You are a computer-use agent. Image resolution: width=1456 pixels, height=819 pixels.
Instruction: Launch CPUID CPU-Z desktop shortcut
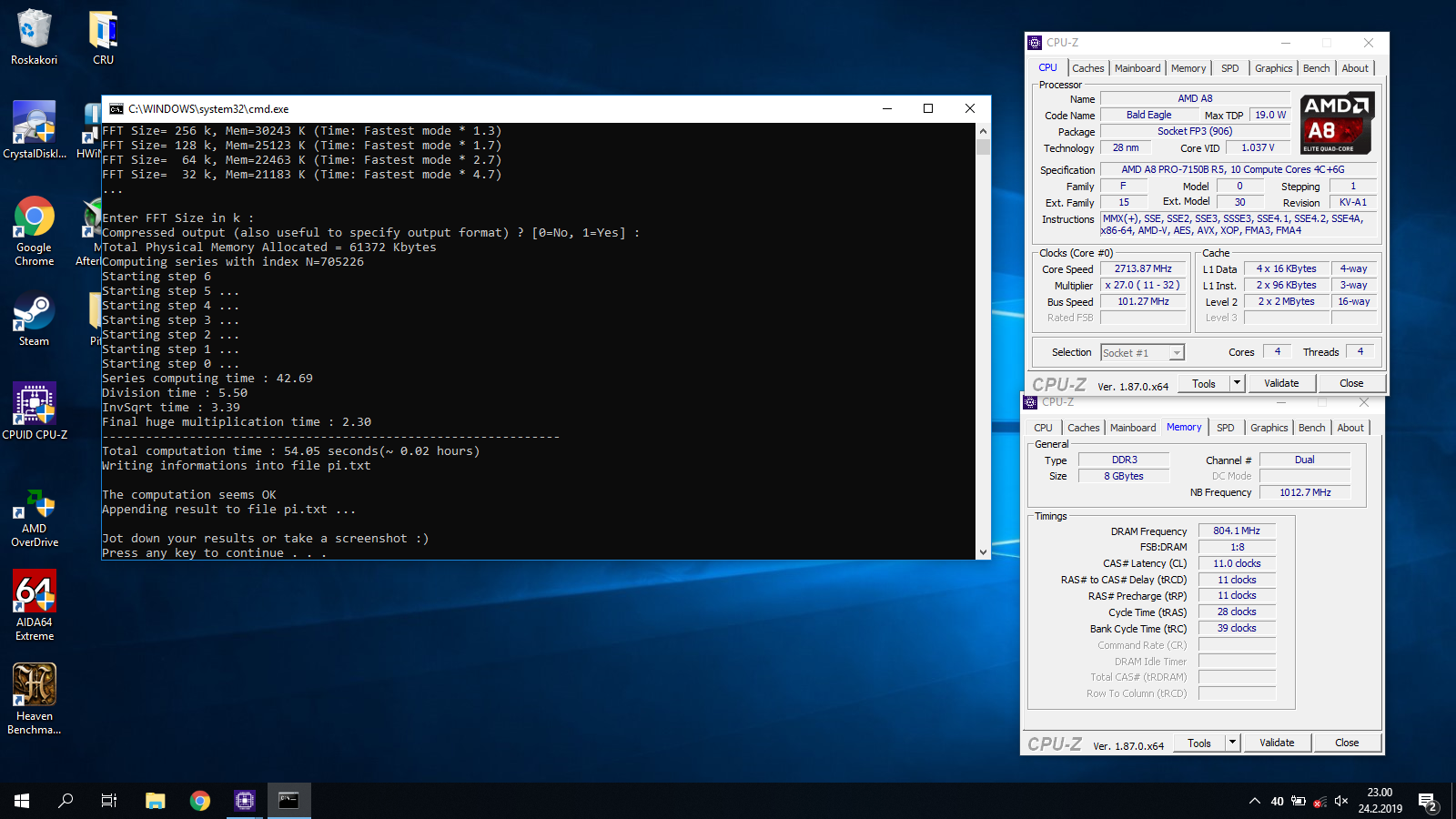(34, 410)
